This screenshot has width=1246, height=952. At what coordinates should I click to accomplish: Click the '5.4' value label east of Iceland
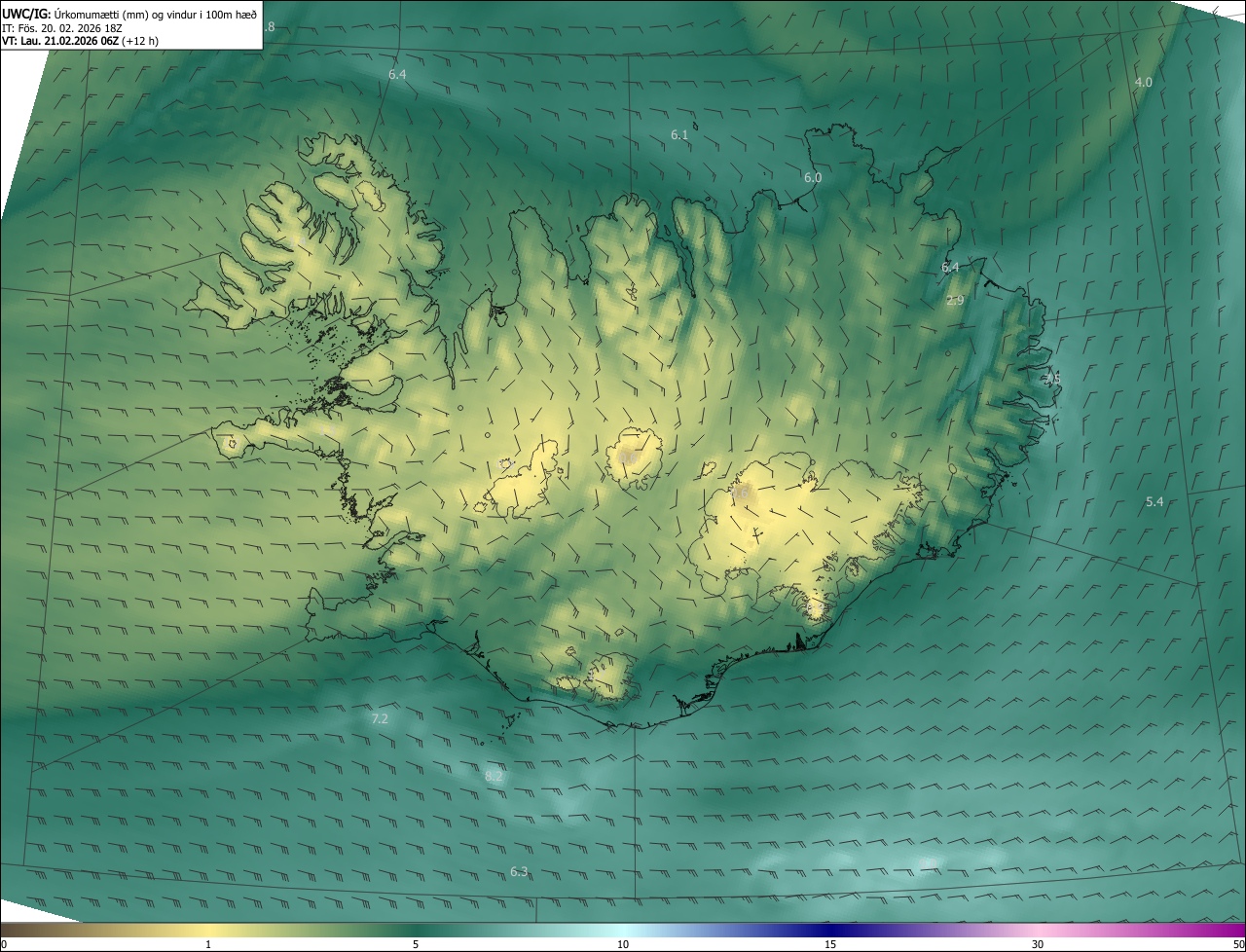(x=1154, y=502)
